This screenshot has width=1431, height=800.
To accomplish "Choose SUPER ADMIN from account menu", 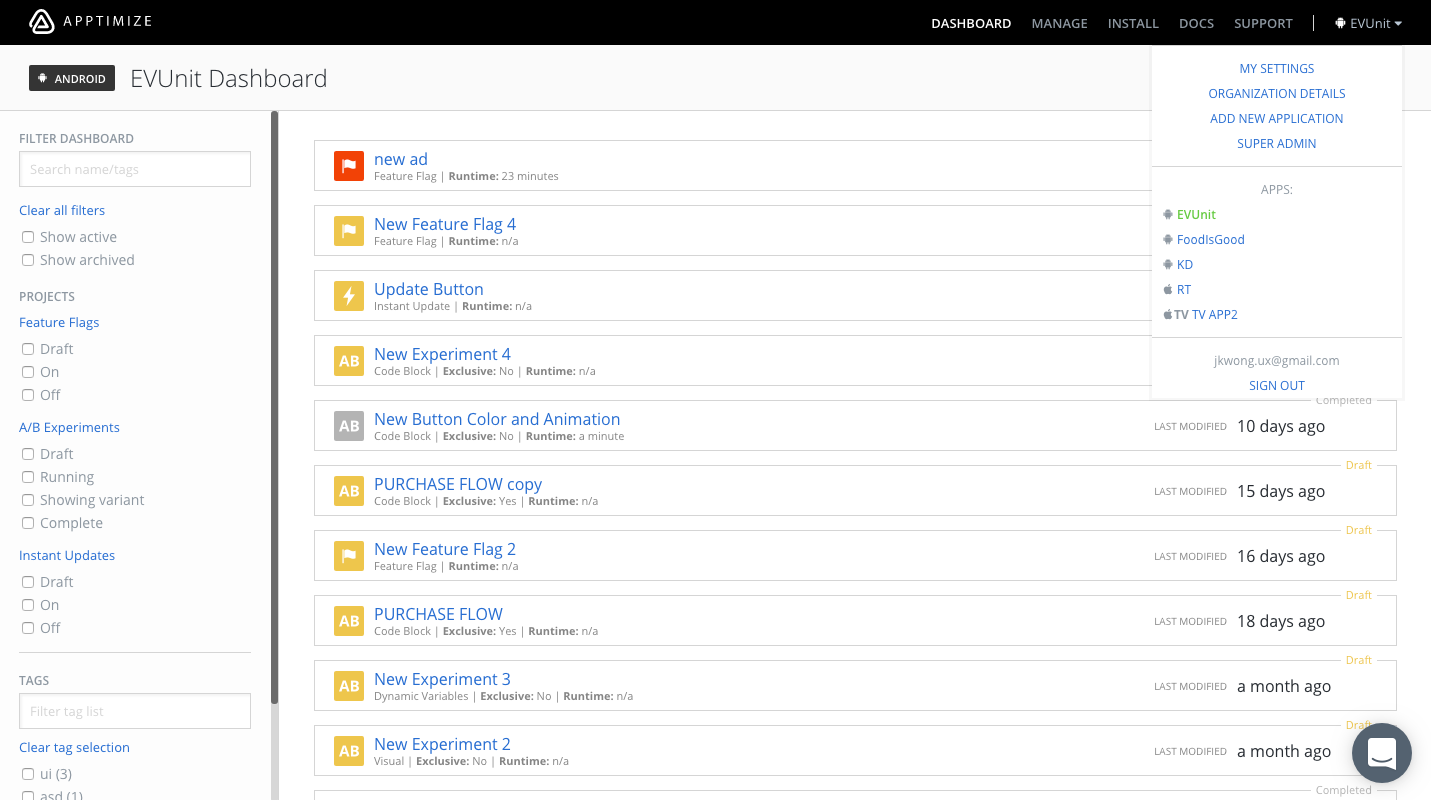I will point(1277,144).
